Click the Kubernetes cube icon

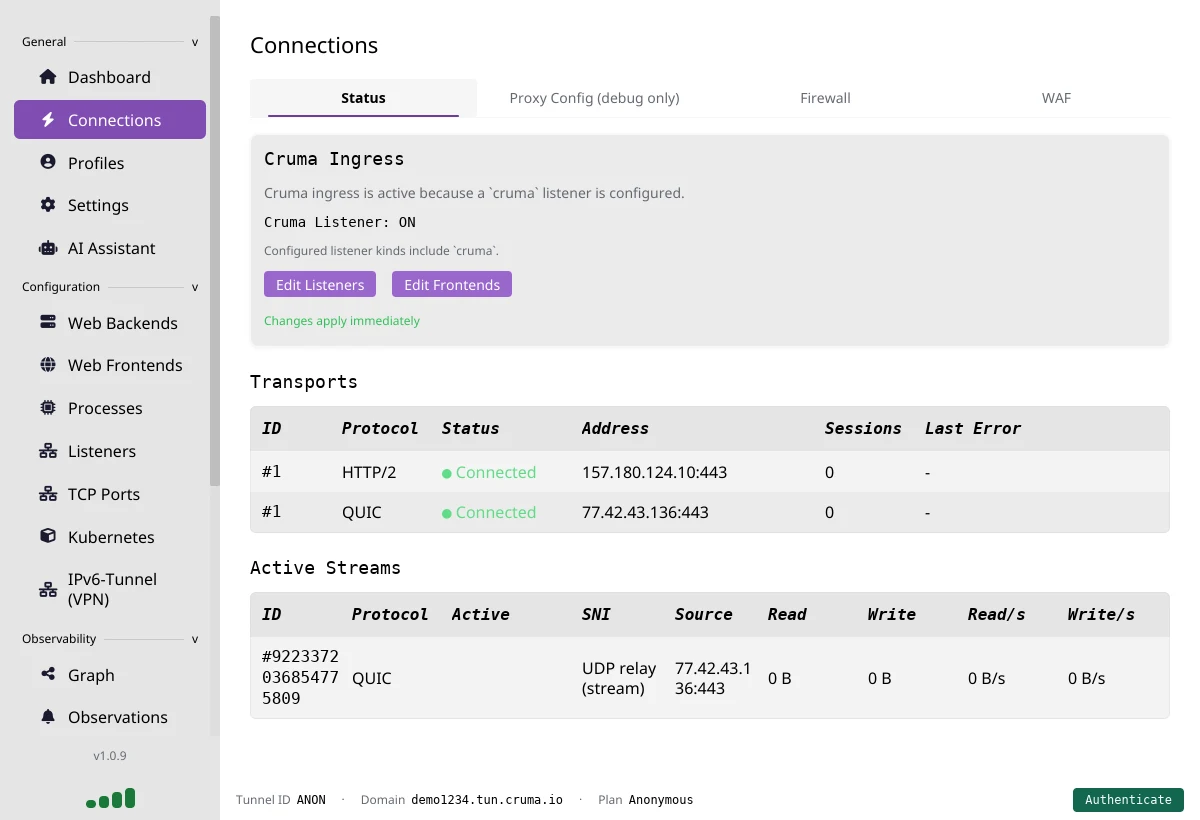click(47, 536)
